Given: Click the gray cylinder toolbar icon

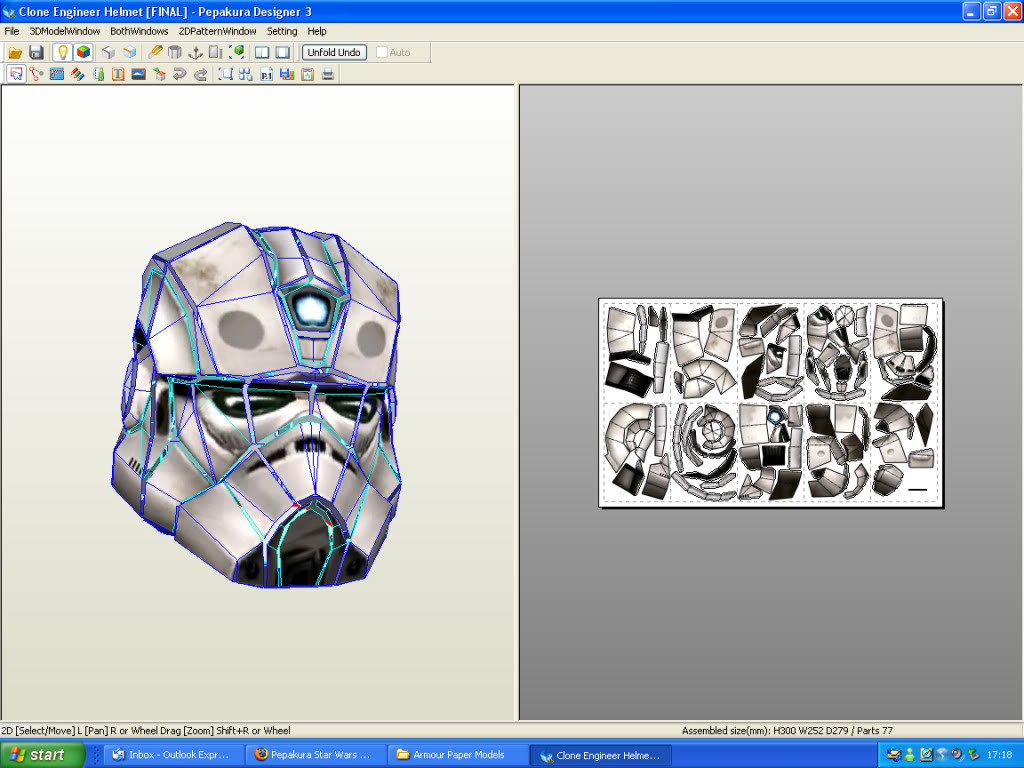Looking at the screenshot, I should (174, 52).
